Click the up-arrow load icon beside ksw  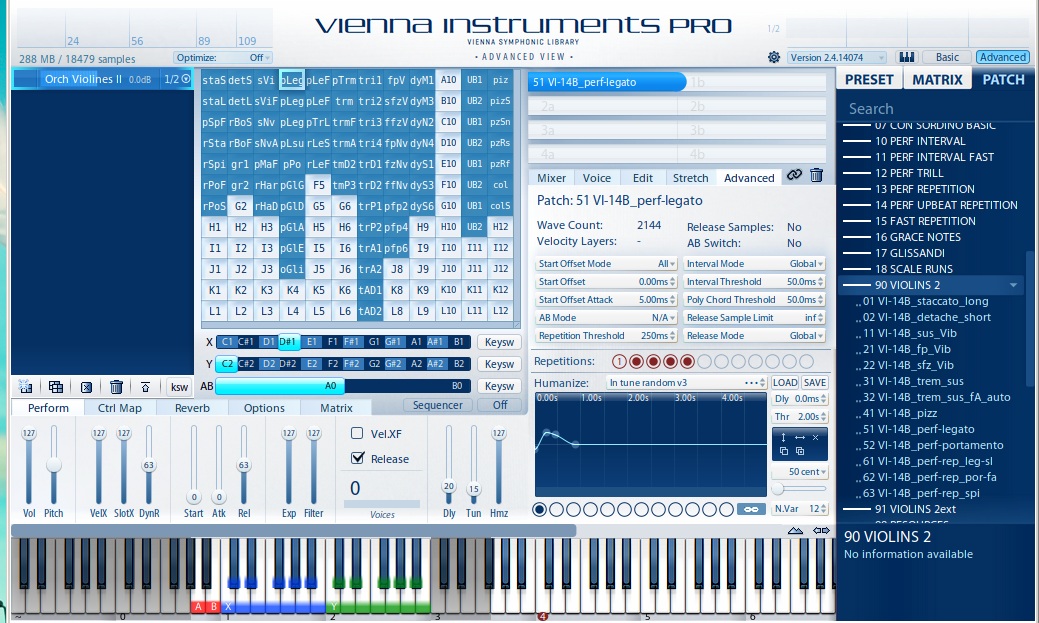(146, 387)
